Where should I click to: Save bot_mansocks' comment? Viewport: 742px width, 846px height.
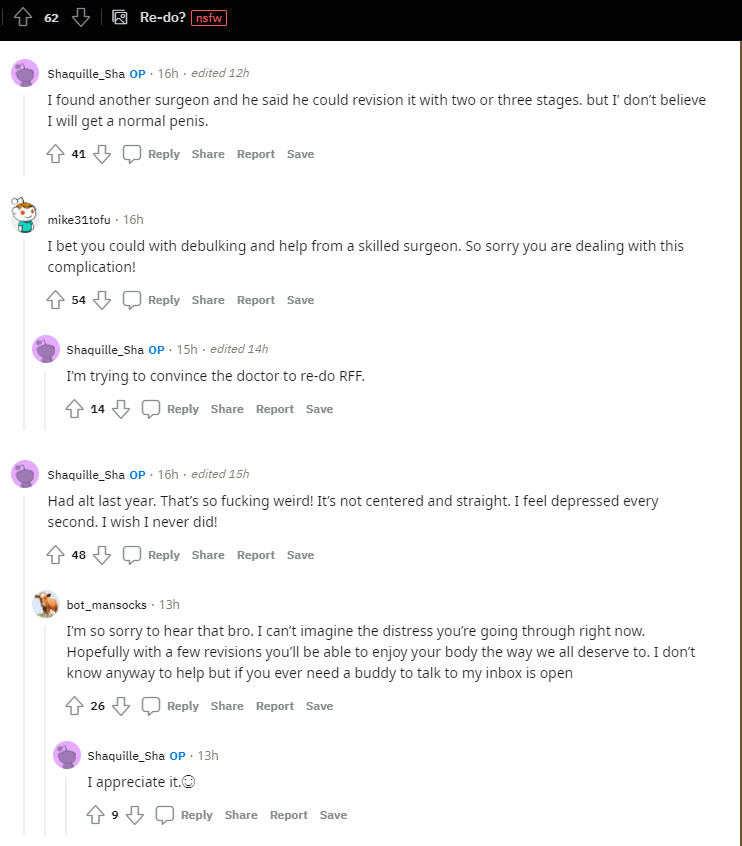coord(319,706)
